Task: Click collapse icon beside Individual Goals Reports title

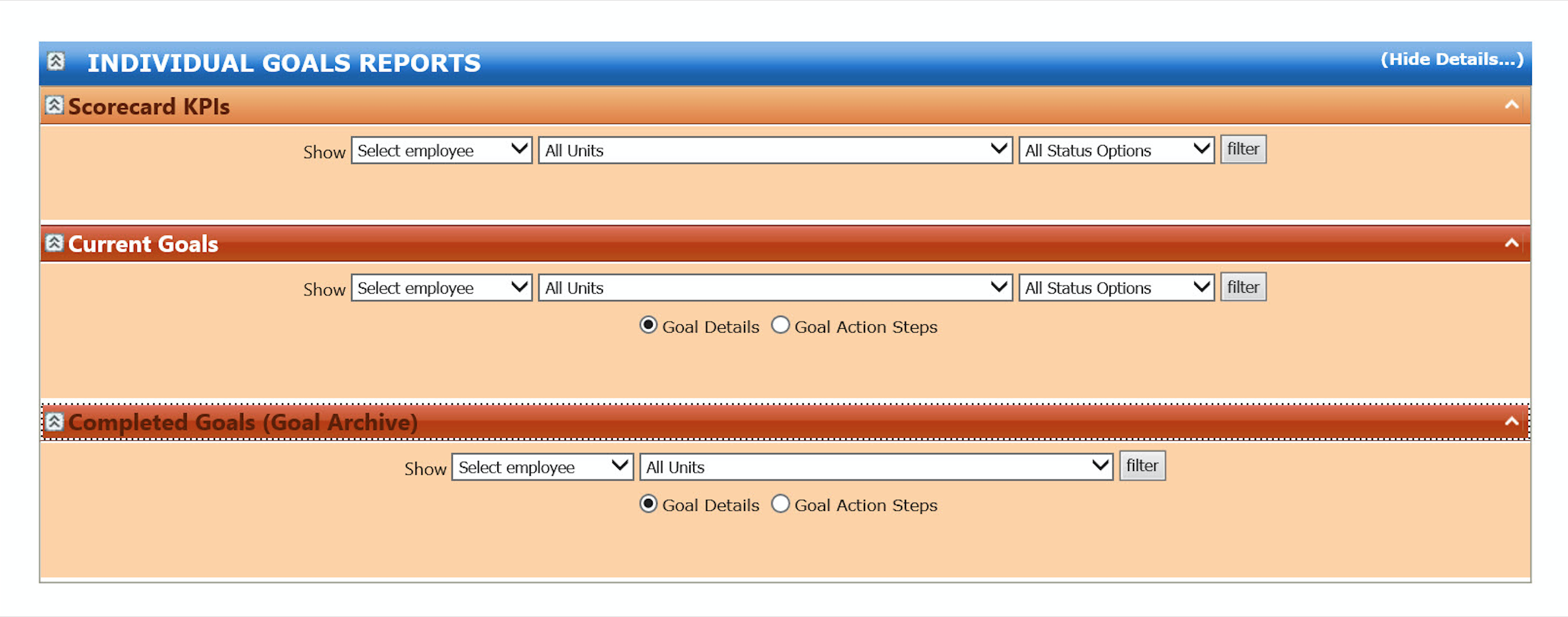Action: (x=56, y=61)
